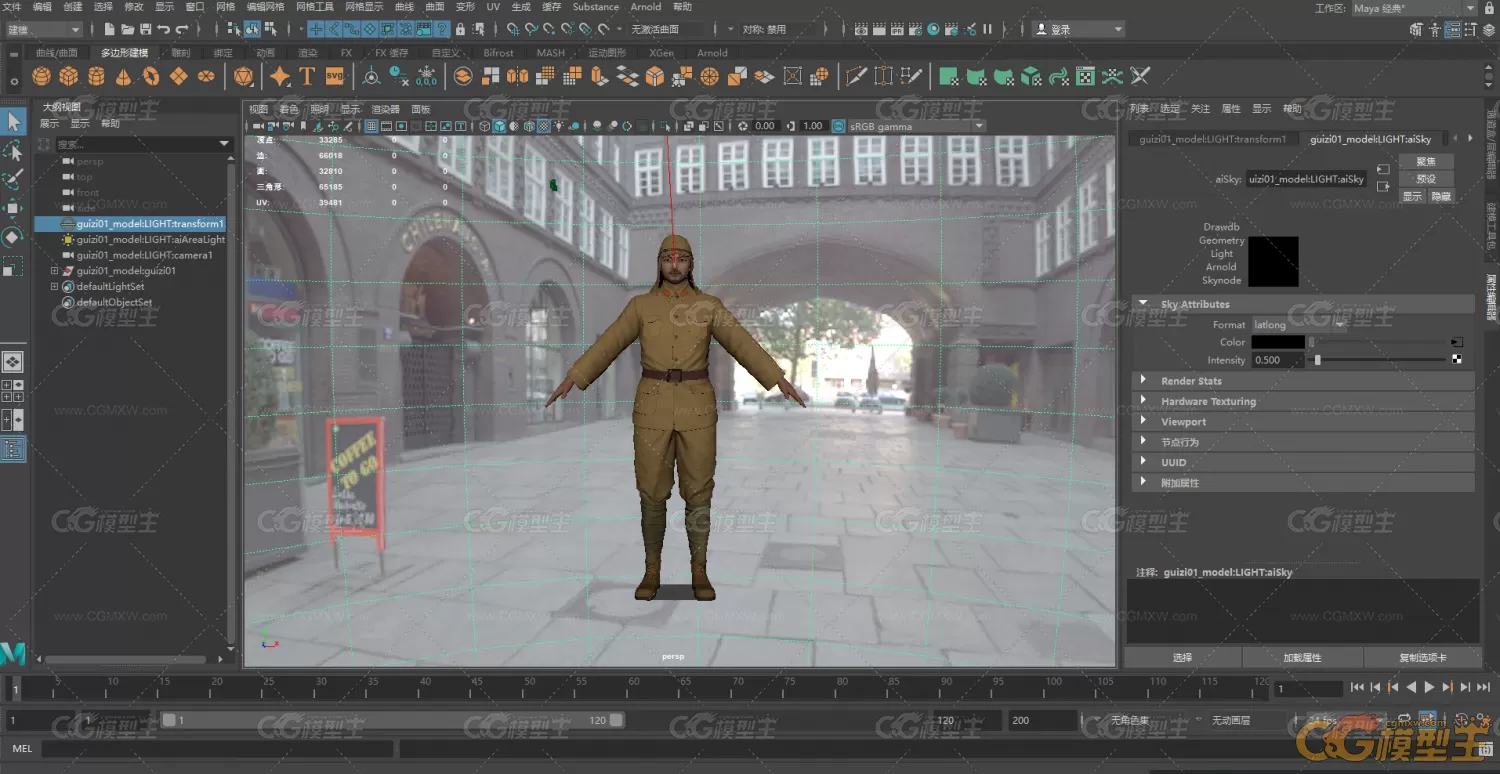Open the 文件 menu
This screenshot has width=1500, height=774.
[12, 7]
